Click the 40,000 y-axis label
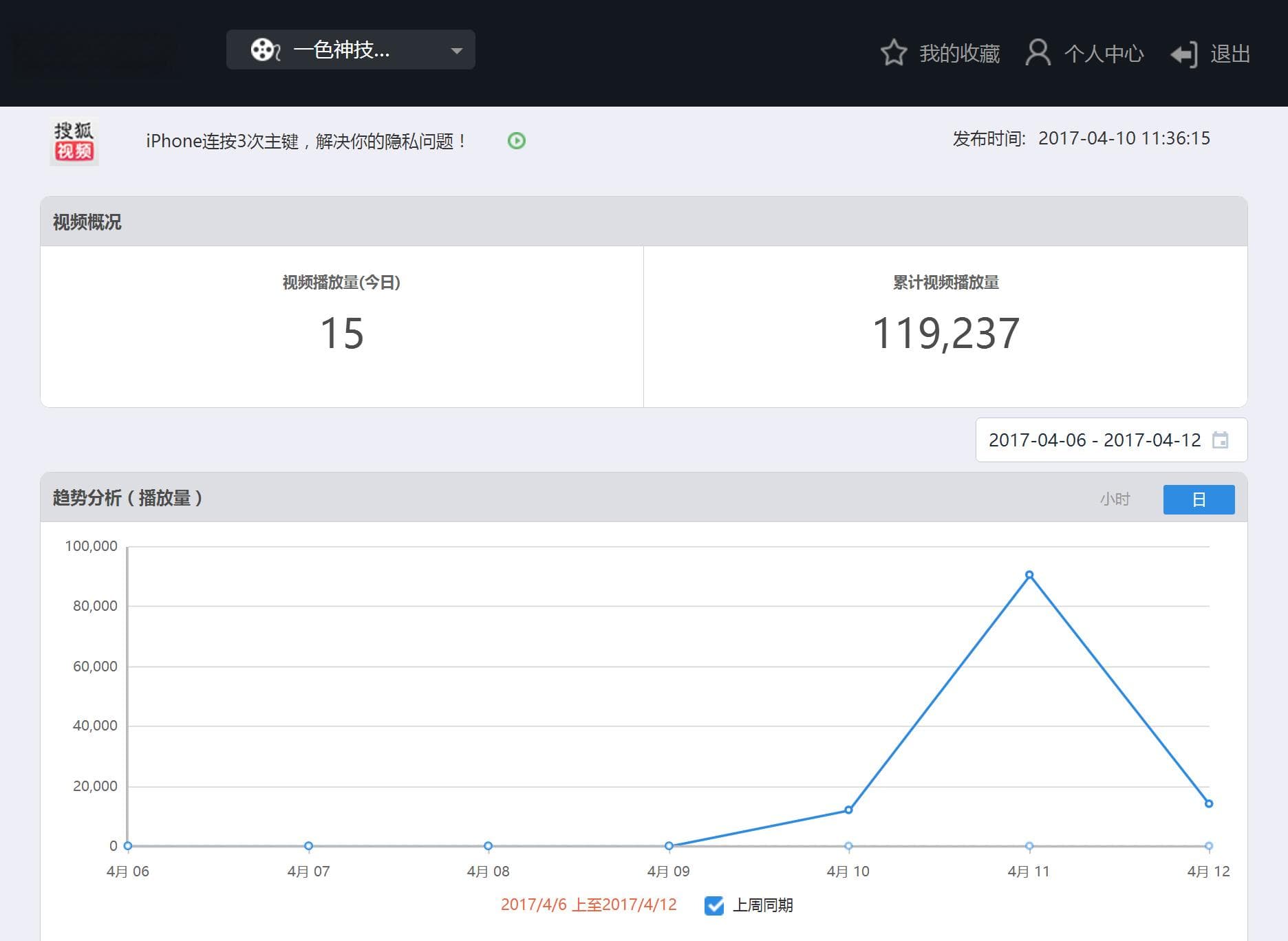The image size is (1288, 941). [95, 726]
